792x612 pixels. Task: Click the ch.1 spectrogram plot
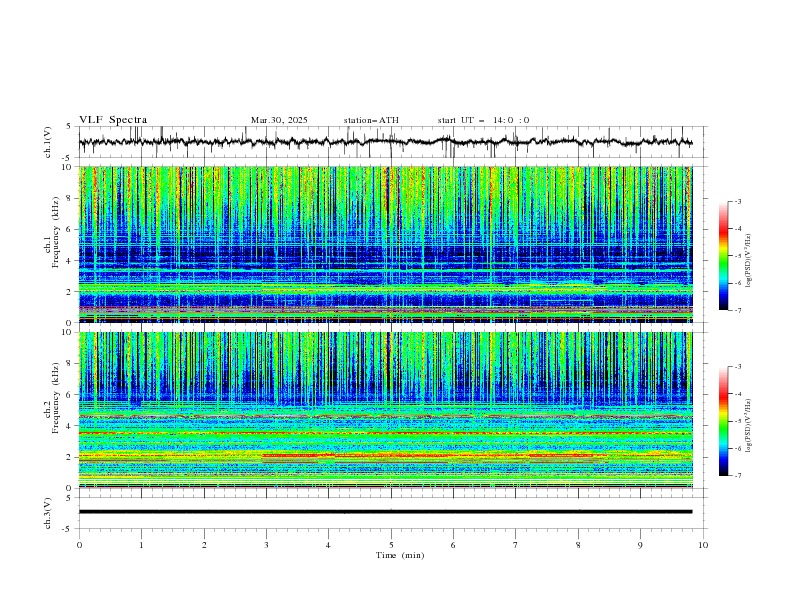coord(386,244)
